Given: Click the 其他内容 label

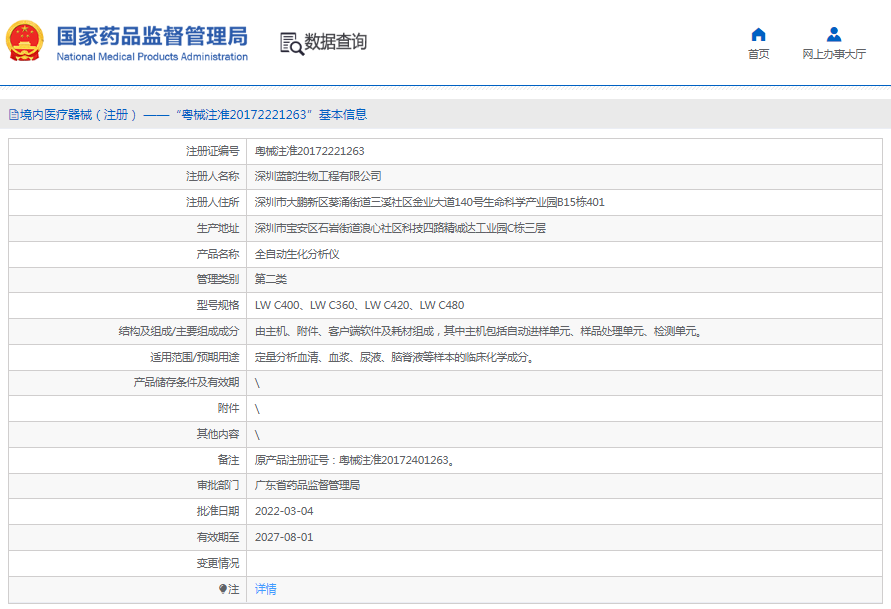Looking at the screenshot, I should (x=218, y=434).
